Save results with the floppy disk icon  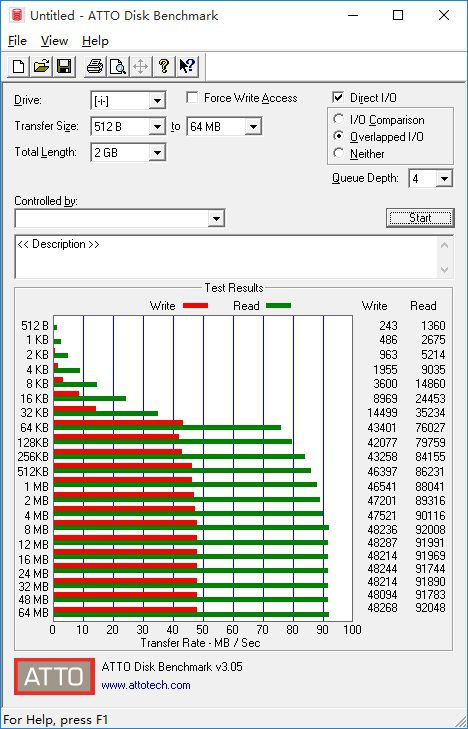(64, 66)
